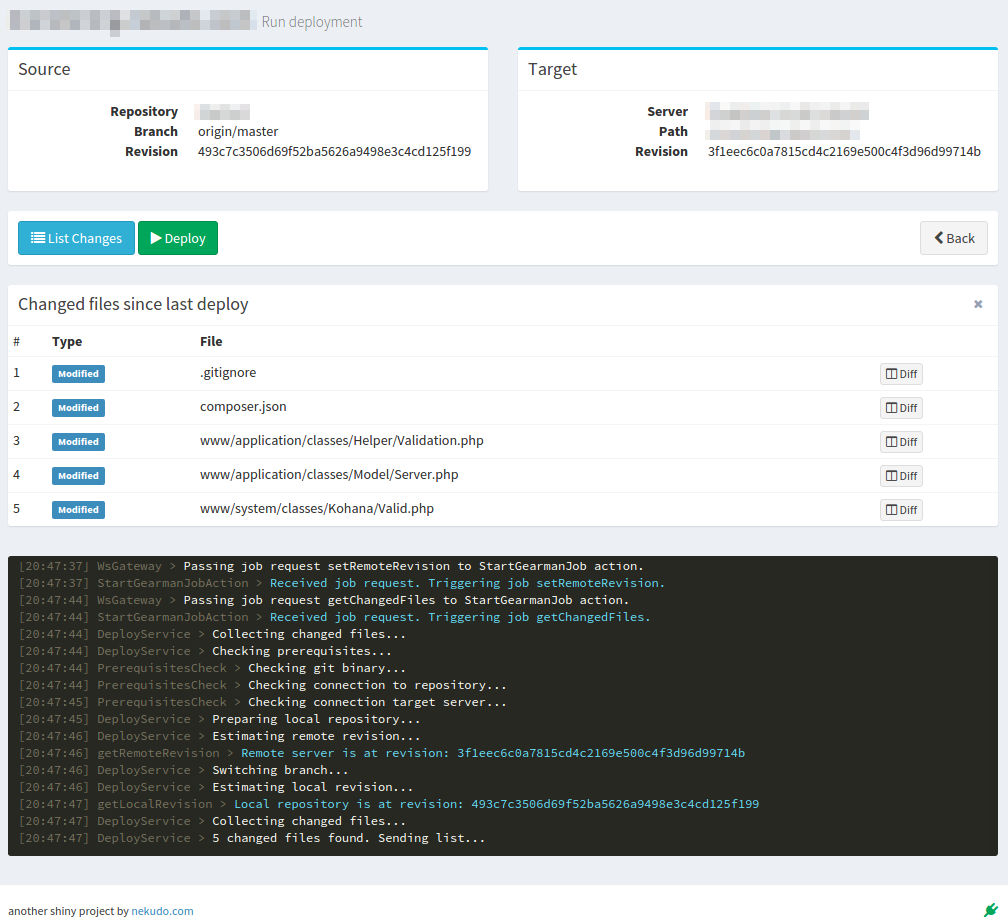1008x924 pixels.
Task: Select www/application/classes/Model/Server.php file name
Action: [329, 475]
